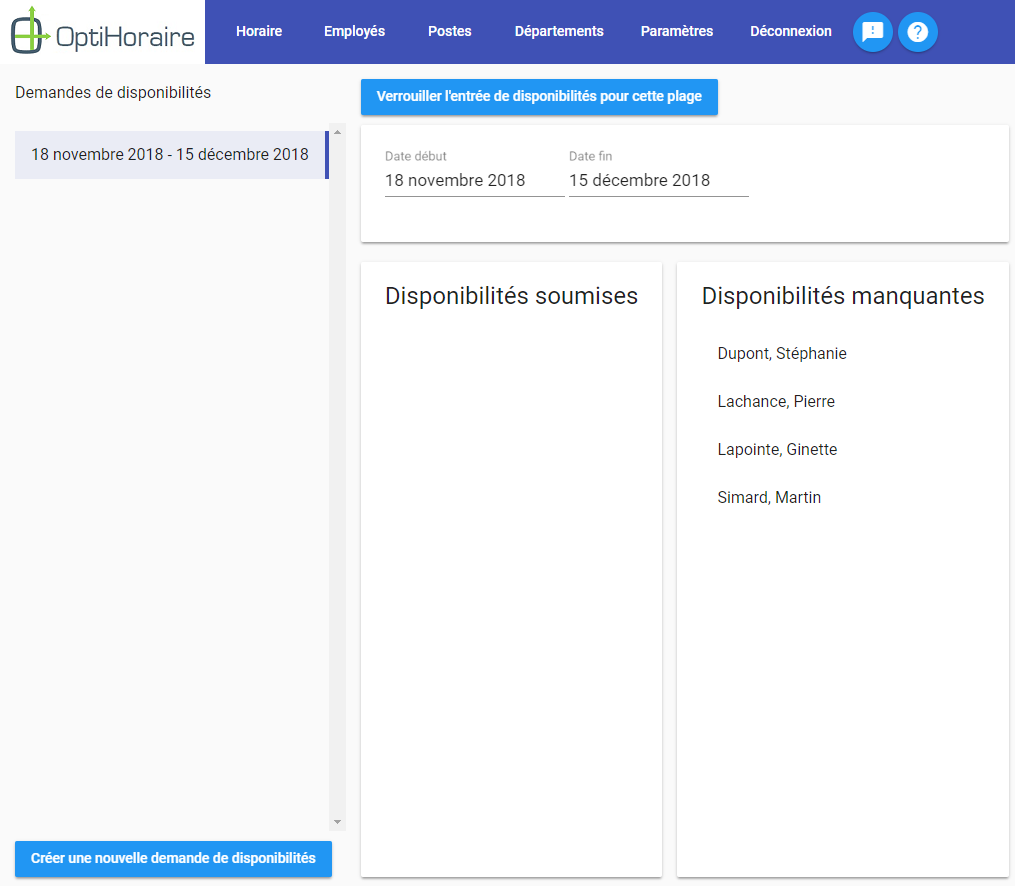Open the Horaire menu

coord(259,31)
